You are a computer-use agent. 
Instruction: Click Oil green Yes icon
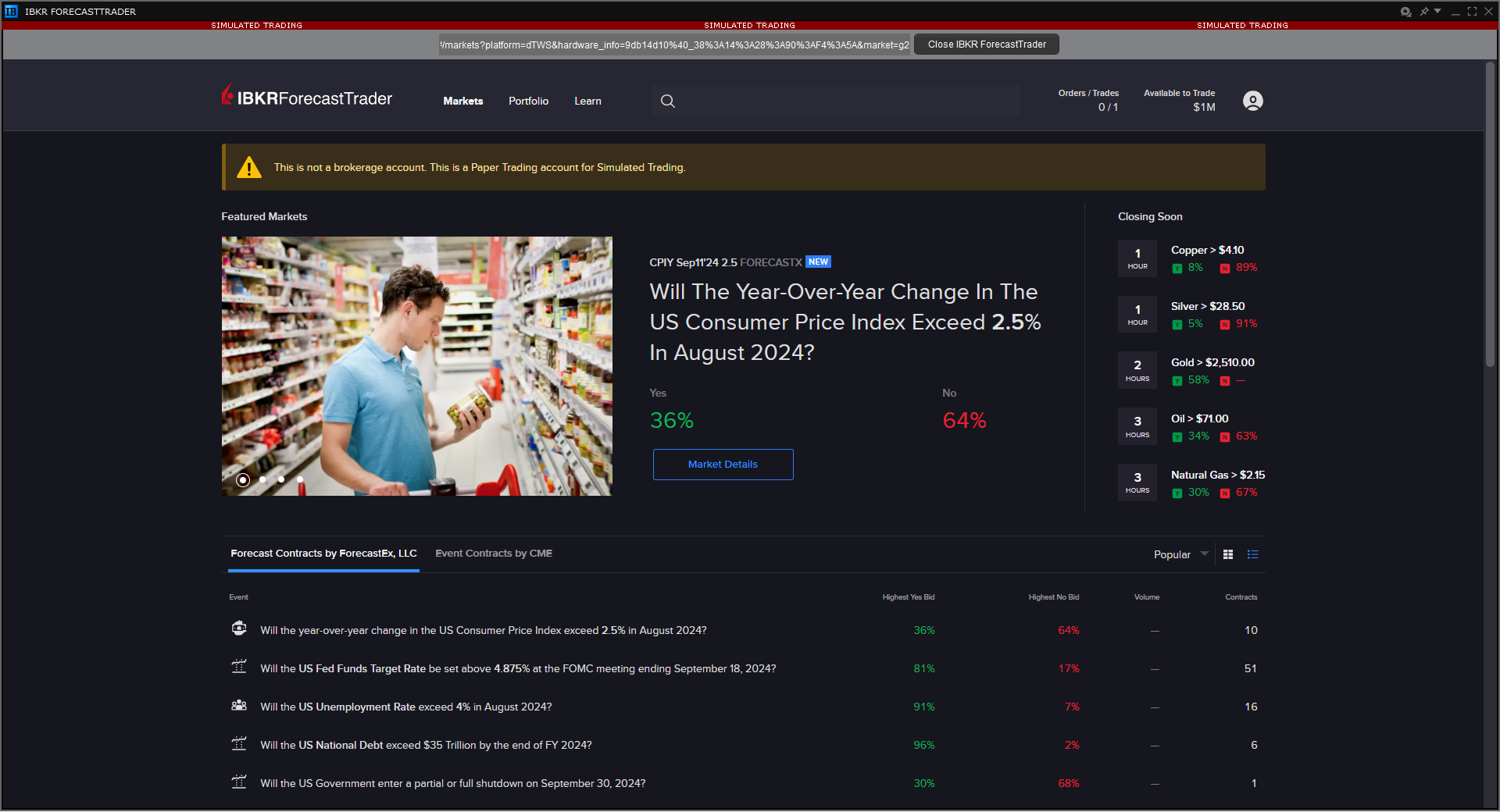[1177, 437]
